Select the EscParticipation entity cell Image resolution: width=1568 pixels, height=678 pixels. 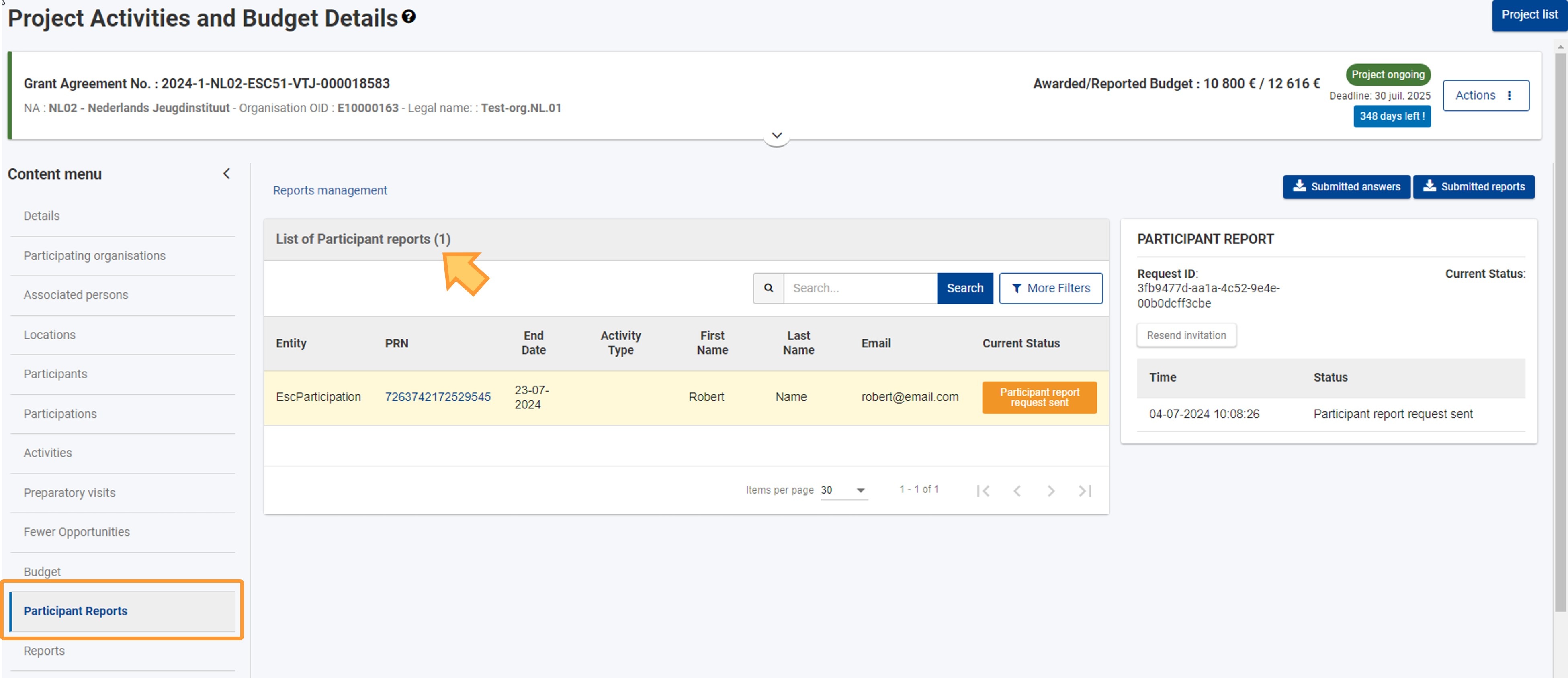tap(318, 397)
